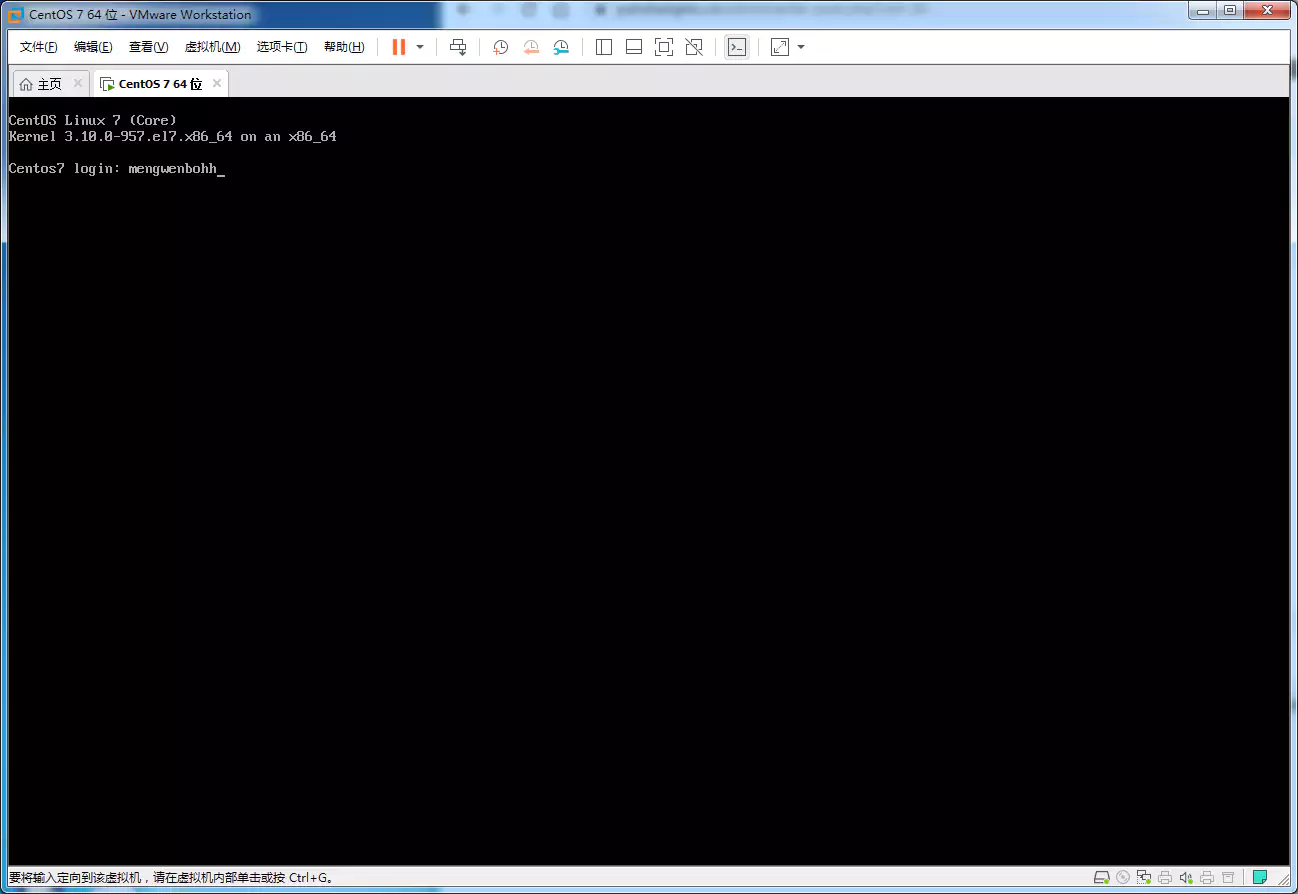The height and width of the screenshot is (894, 1298).
Task: Open dropdown arrow next to suspend button
Action: pos(419,46)
